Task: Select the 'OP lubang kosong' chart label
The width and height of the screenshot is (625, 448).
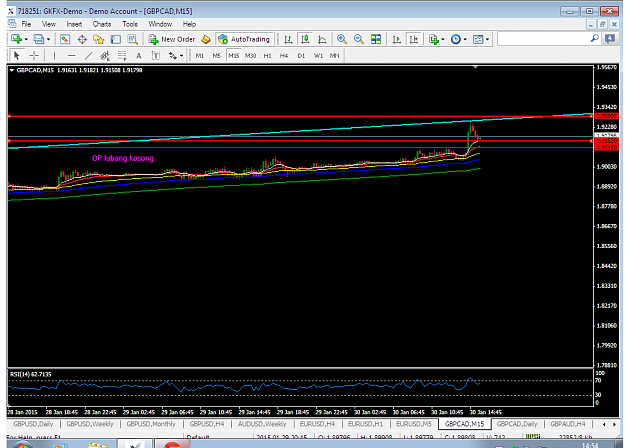Action: tap(123, 158)
